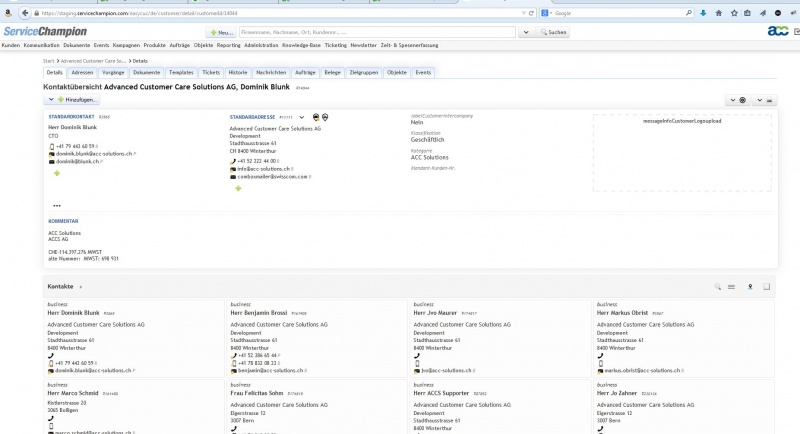Click mail icon next to info@acc-solutions.ch

[x=233, y=169]
